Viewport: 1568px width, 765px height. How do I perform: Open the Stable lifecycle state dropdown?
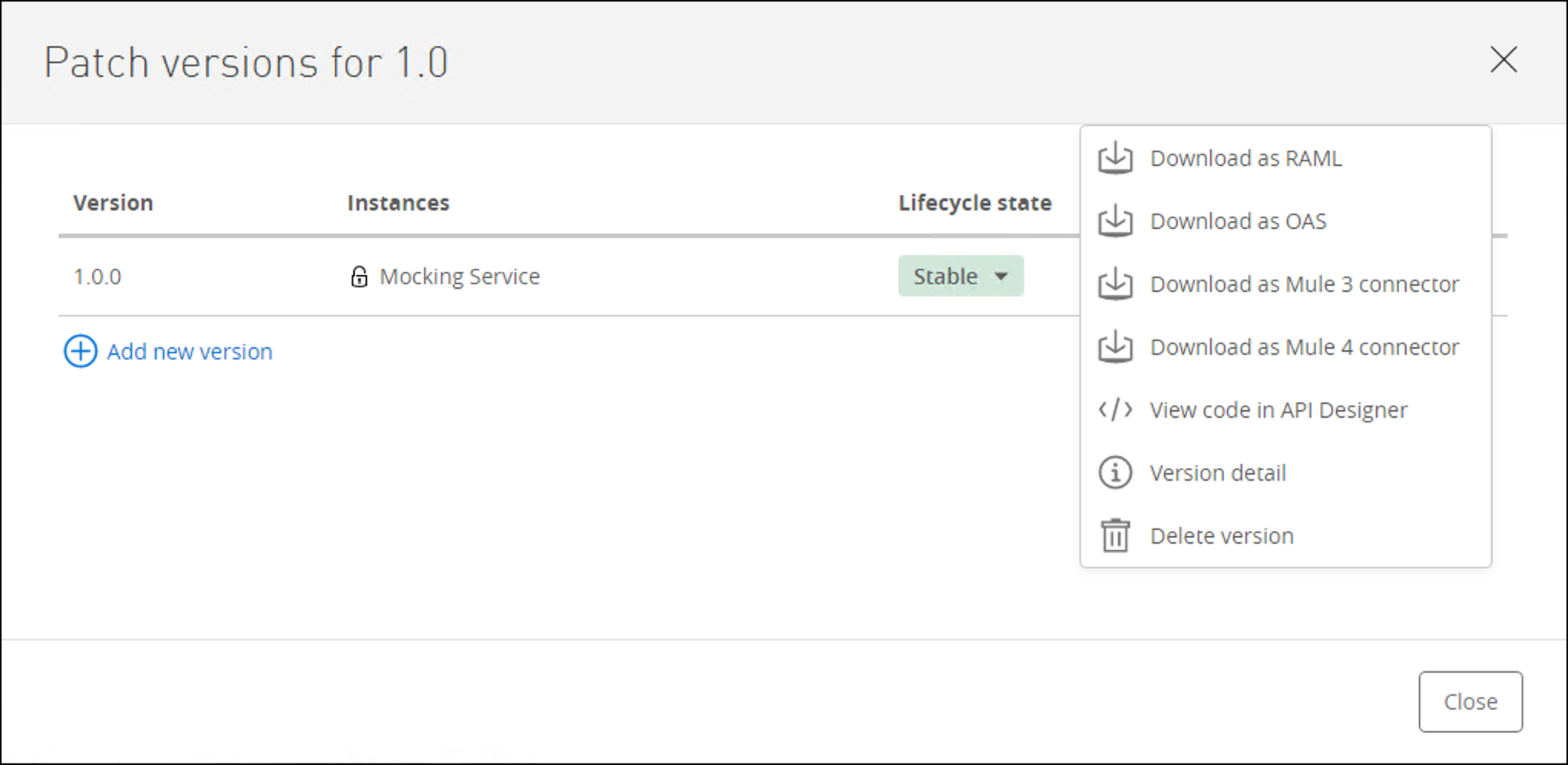coord(960,277)
